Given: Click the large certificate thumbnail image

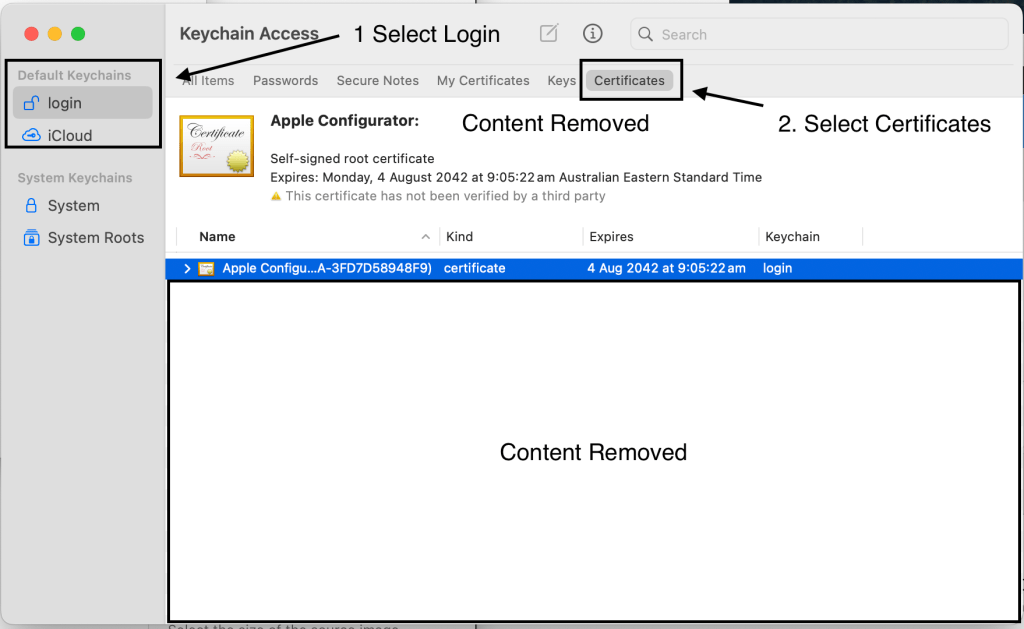Looking at the screenshot, I should pyautogui.click(x=216, y=146).
